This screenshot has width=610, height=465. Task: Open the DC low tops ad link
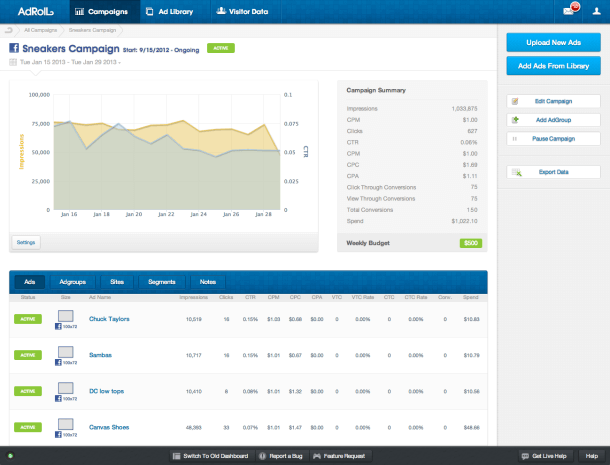pos(107,391)
